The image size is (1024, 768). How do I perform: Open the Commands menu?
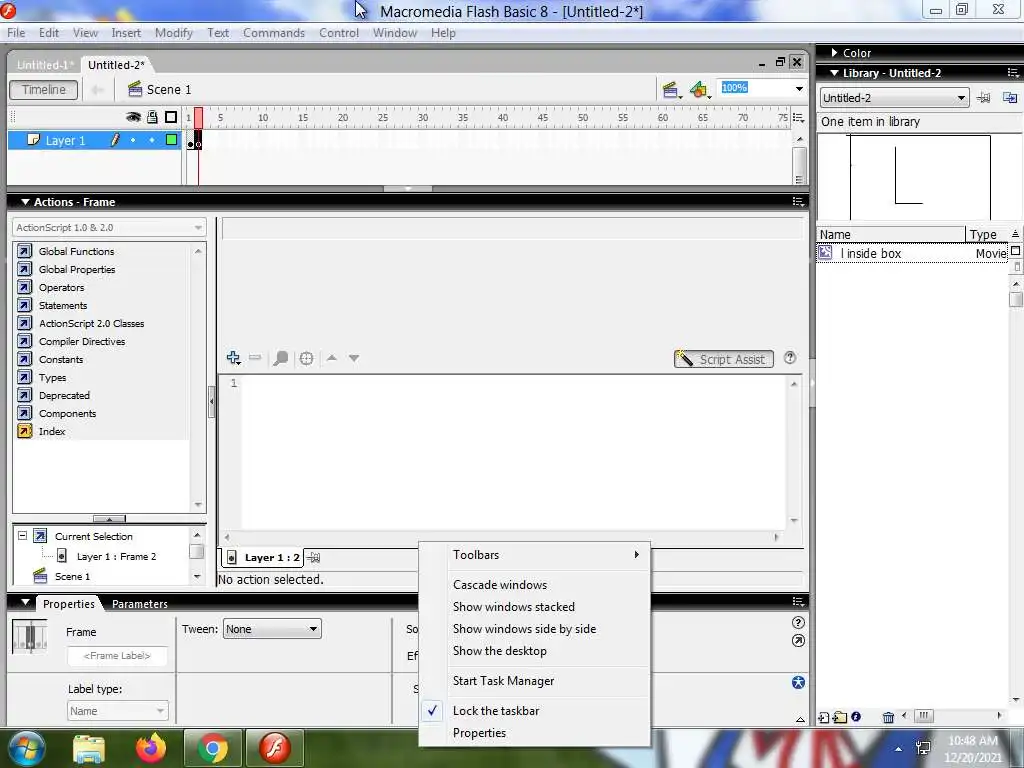pos(274,33)
